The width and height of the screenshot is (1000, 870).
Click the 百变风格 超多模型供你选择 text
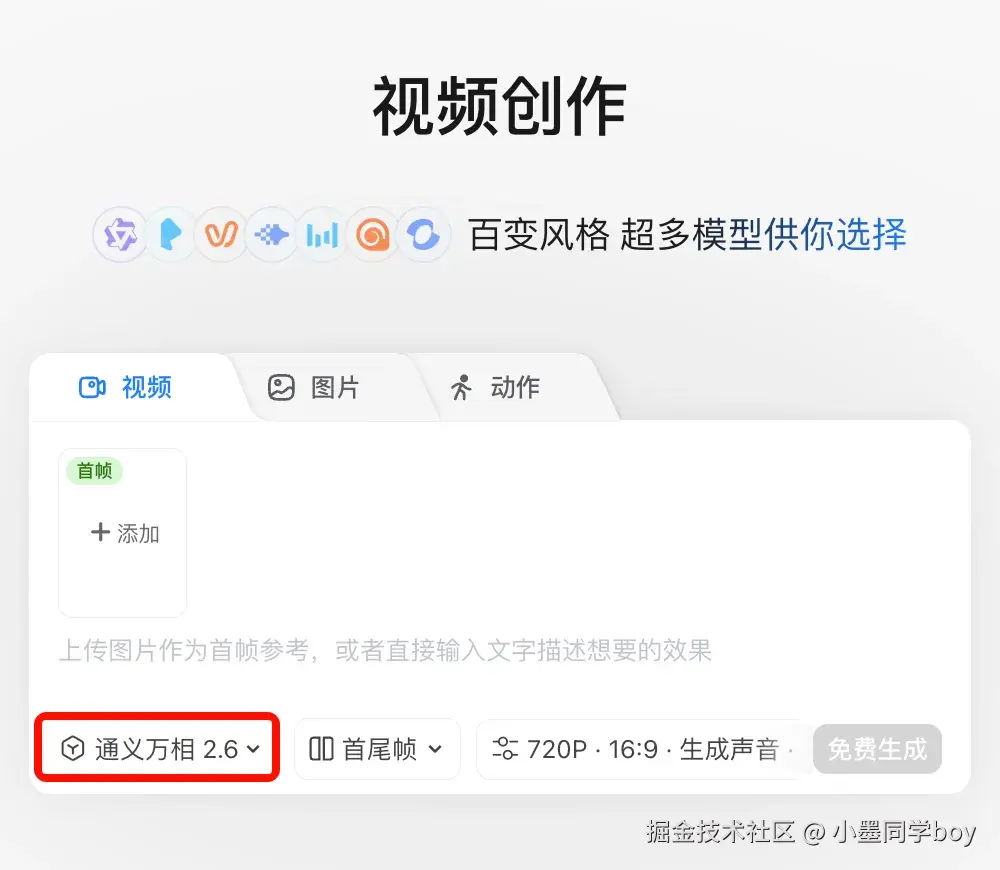click(x=687, y=235)
